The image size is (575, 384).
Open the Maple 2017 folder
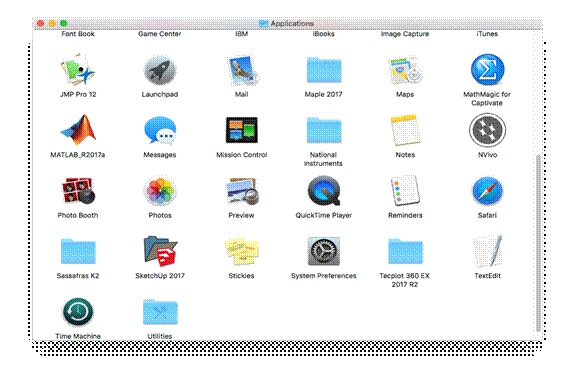click(x=324, y=70)
